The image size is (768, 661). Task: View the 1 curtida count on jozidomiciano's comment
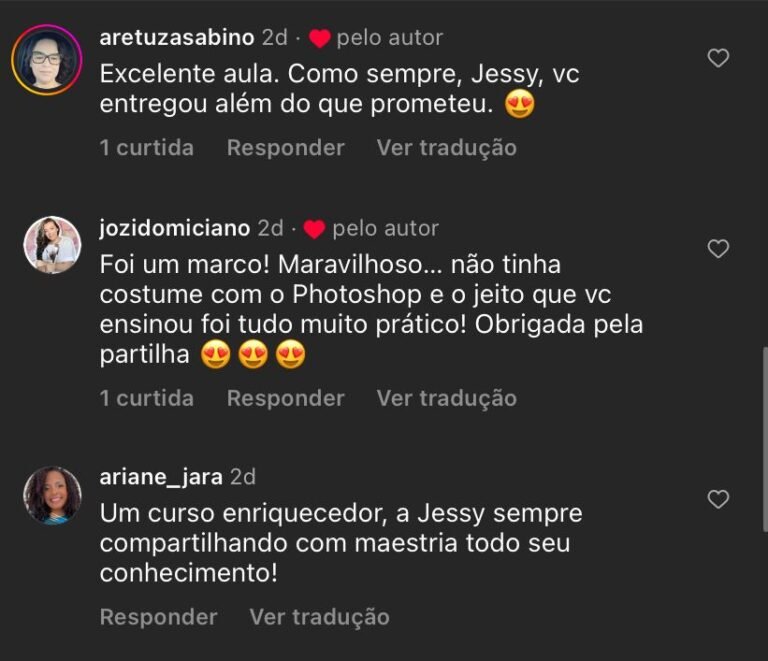[146, 398]
